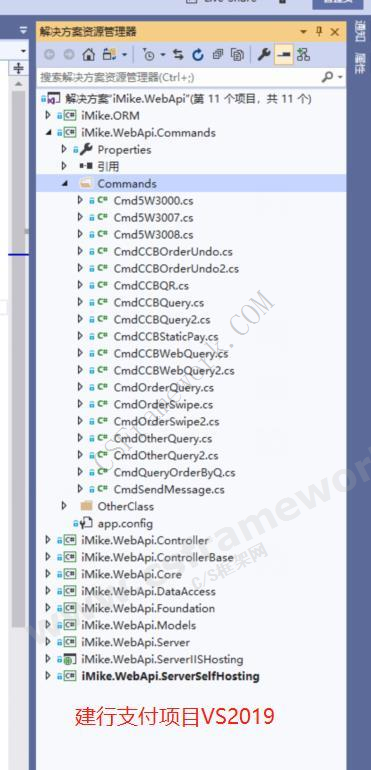
Task: Open Properties wrench icon in toolbar
Action: click(264, 55)
